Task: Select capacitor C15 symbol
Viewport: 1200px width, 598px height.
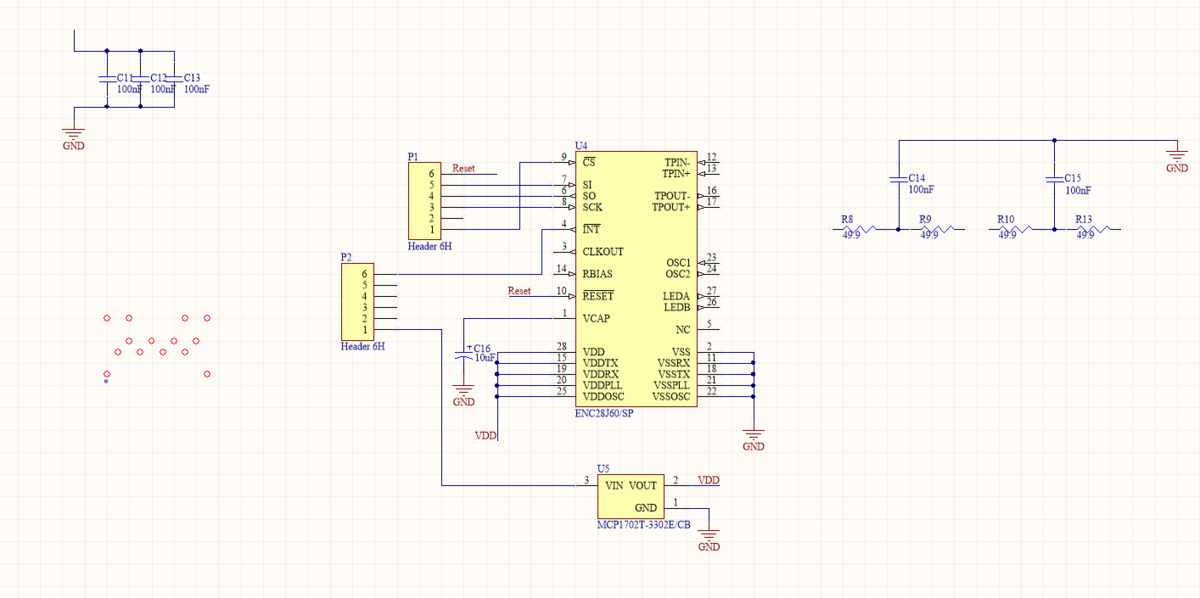Action: point(1053,180)
